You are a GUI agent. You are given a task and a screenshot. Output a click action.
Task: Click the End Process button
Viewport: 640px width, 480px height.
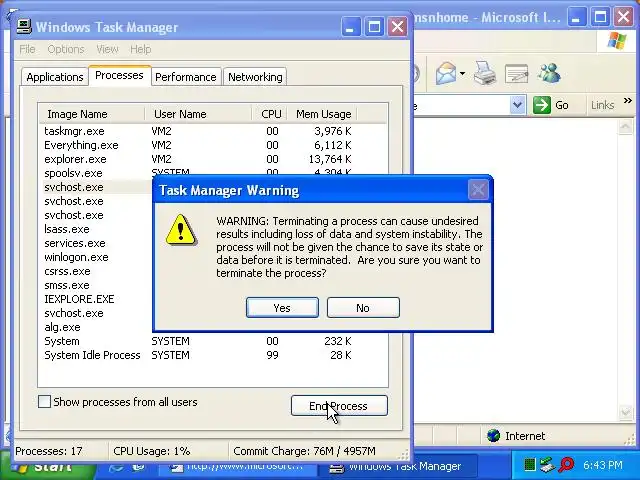click(x=339, y=406)
